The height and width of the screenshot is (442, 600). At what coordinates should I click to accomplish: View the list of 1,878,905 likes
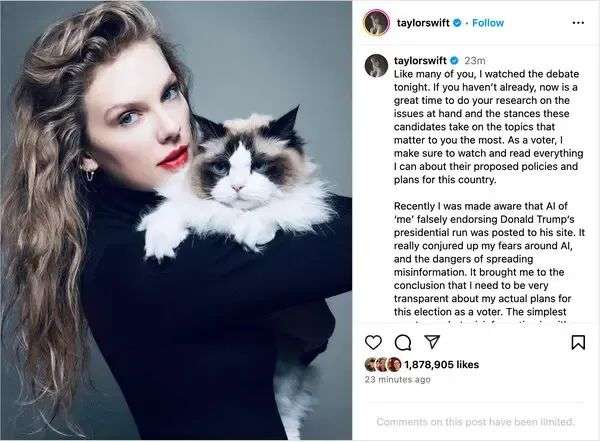(x=440, y=365)
